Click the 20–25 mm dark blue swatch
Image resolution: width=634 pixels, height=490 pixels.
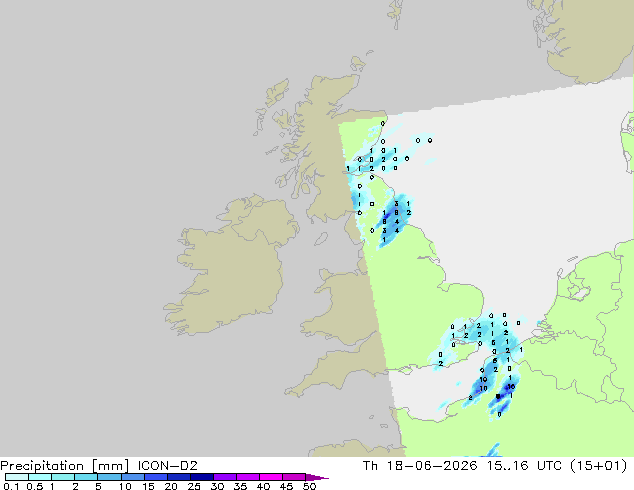pos(178,477)
